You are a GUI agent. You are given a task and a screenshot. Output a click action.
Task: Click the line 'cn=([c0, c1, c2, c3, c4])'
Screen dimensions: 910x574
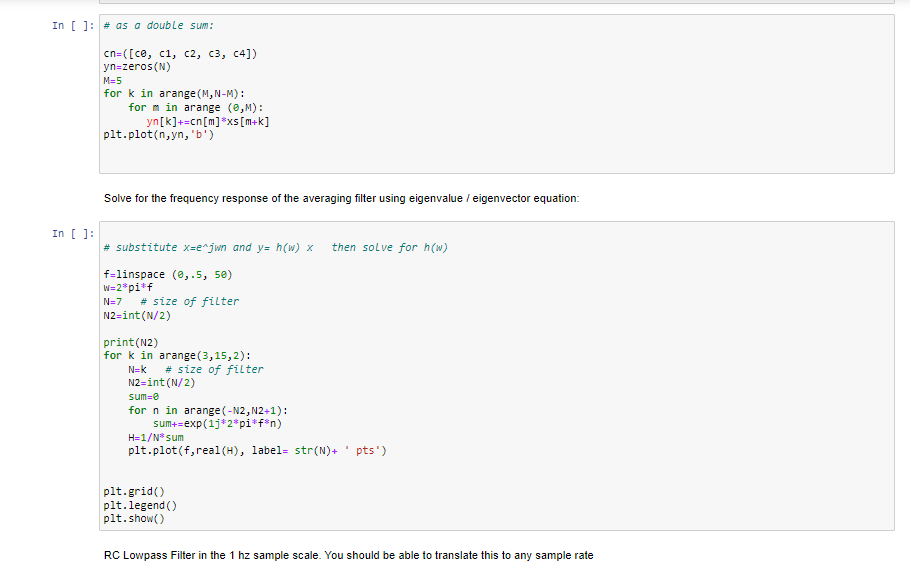(x=180, y=53)
